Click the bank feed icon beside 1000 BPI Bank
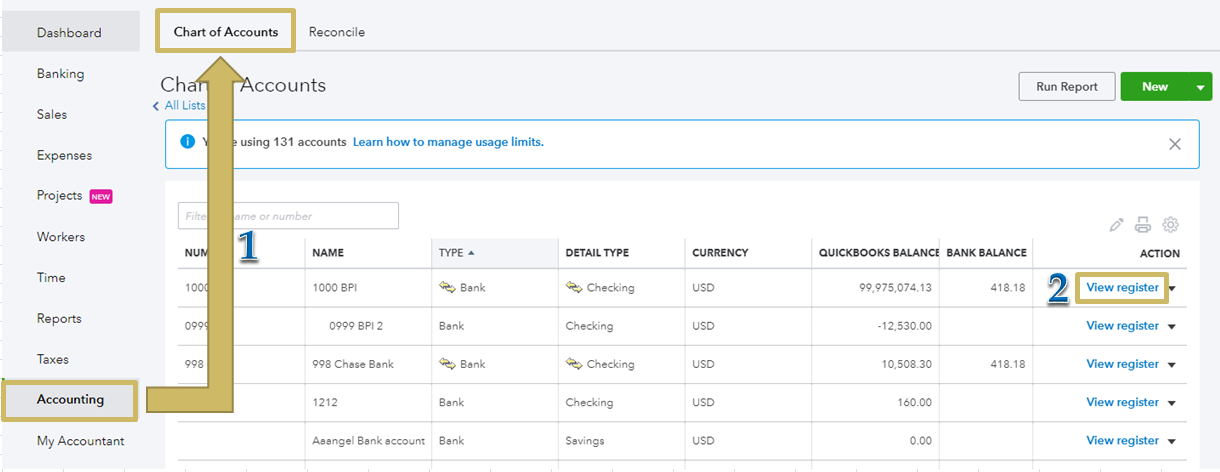 (448, 287)
